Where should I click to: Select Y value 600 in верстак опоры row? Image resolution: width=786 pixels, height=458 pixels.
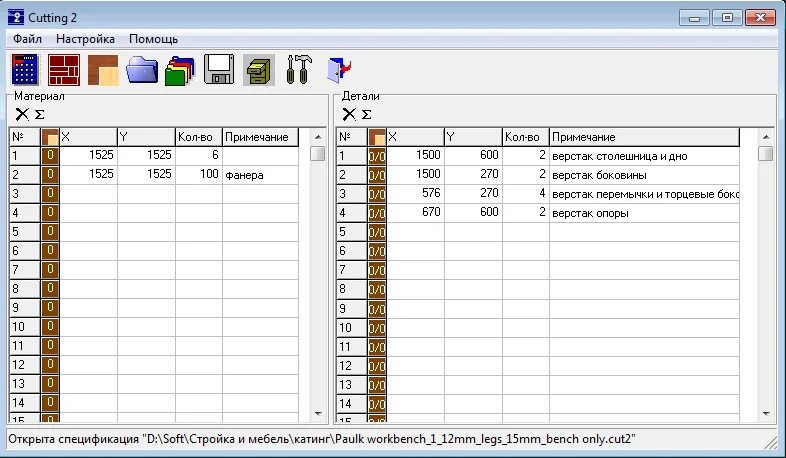[x=473, y=212]
